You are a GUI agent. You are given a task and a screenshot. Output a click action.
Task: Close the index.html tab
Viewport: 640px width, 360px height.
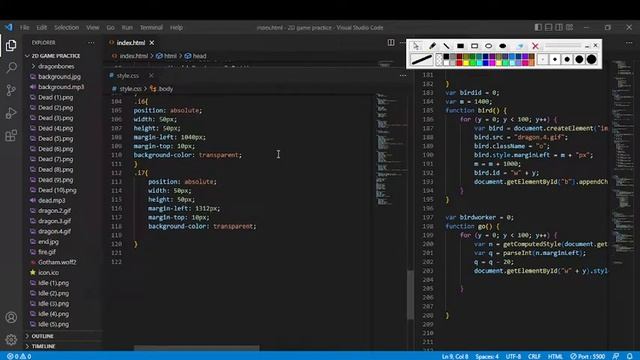click(x=152, y=42)
